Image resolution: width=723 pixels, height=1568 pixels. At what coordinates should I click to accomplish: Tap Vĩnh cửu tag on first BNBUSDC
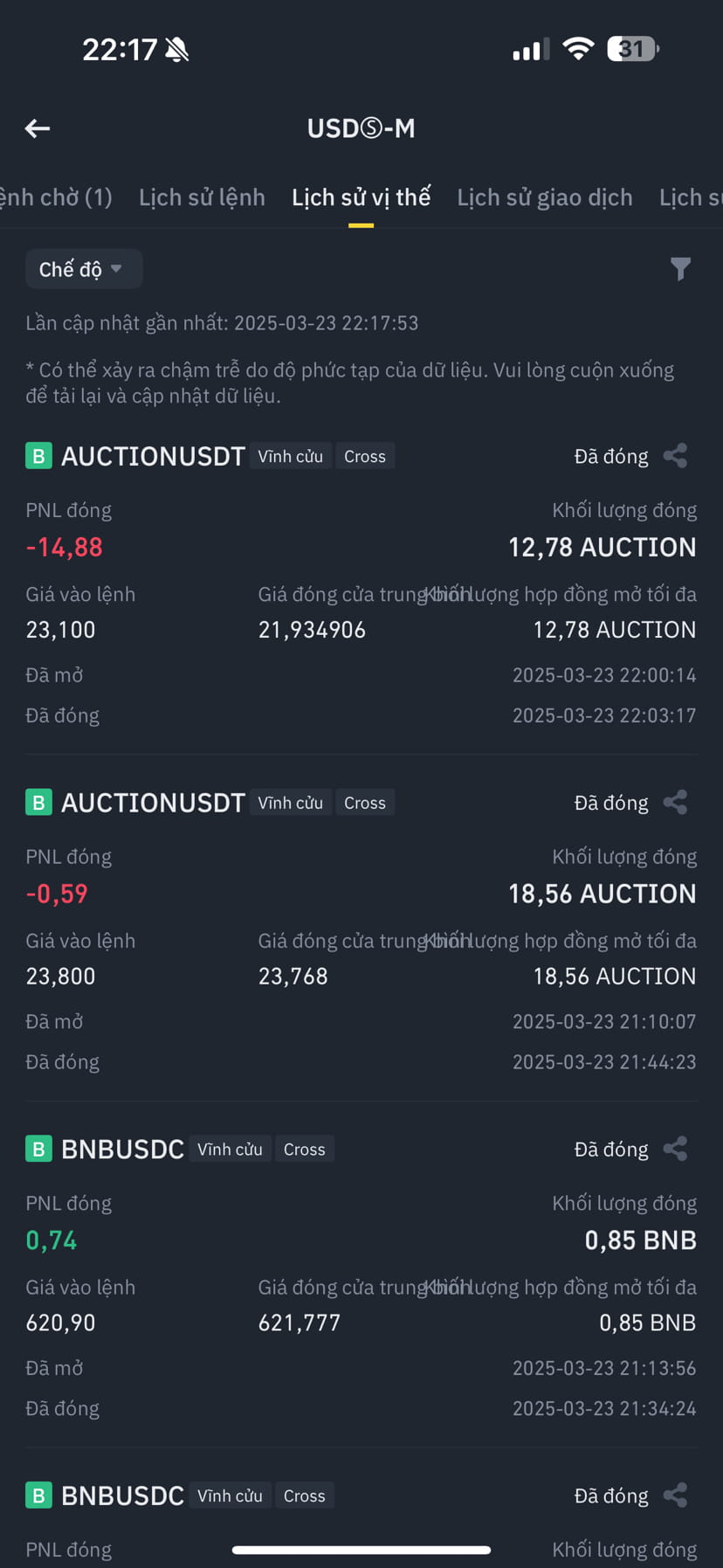[230, 1149]
